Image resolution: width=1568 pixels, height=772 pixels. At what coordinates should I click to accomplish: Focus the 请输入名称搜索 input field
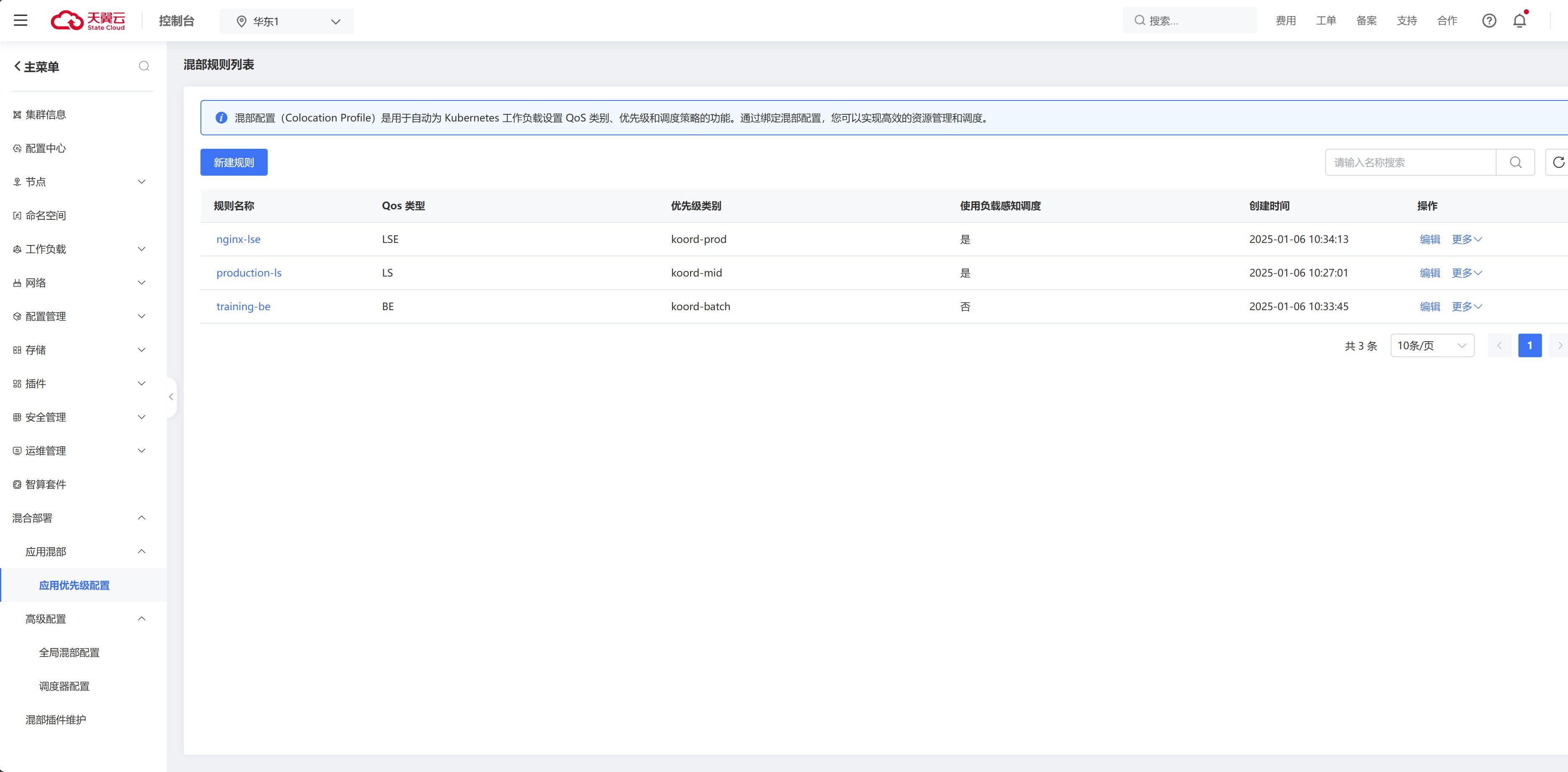pos(1410,162)
